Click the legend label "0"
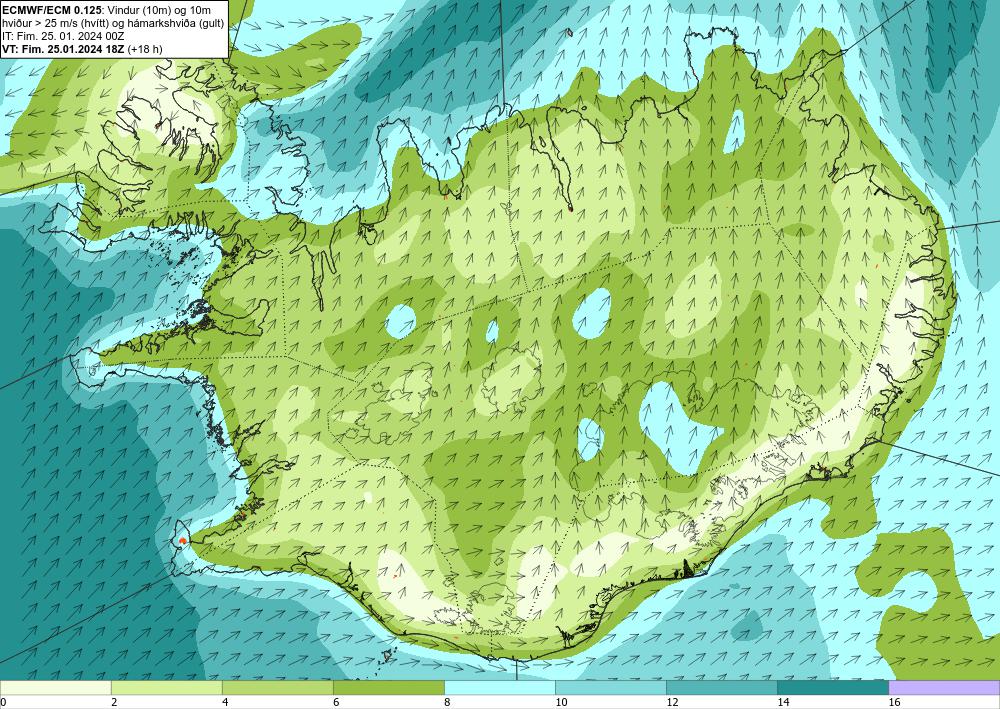1000x709 pixels. click(3, 702)
